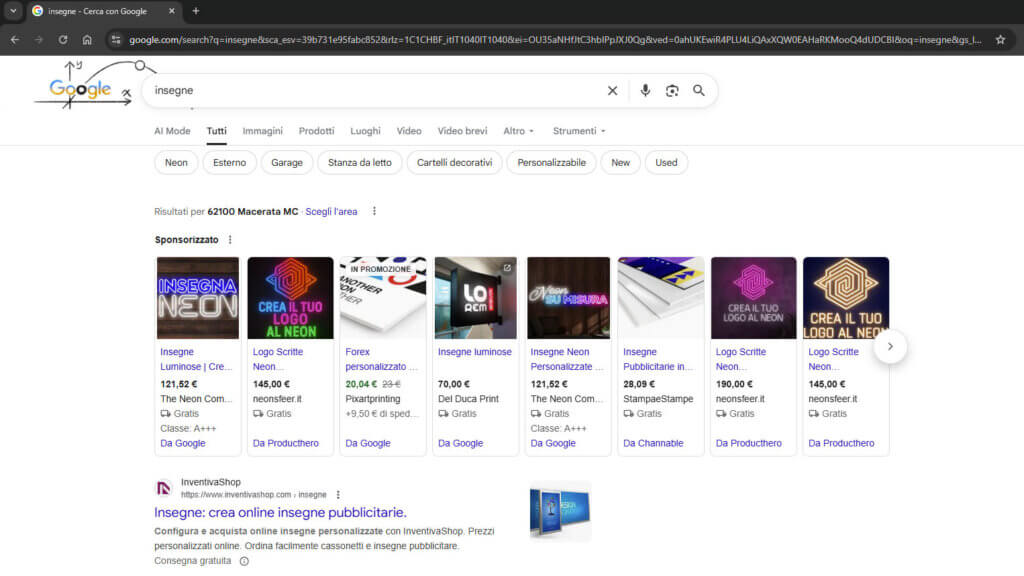Open the 'Neon su misura' product image
This screenshot has width=1024, height=576.
568,298
